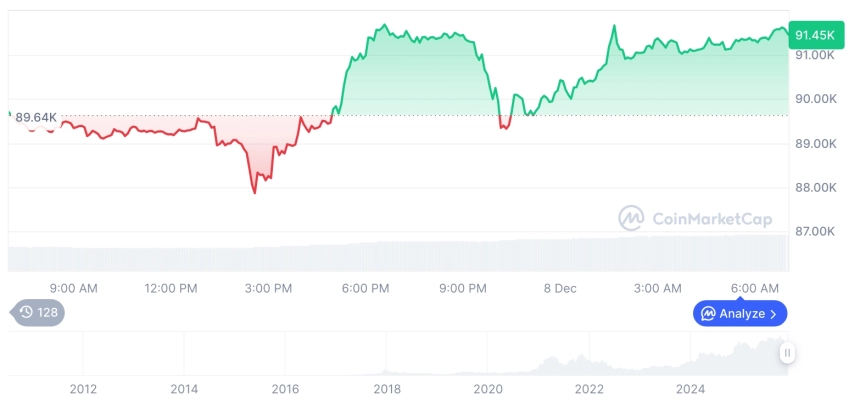The width and height of the screenshot is (860, 401).
Task: Click the 2020 year label on timeline
Action: coord(488,389)
